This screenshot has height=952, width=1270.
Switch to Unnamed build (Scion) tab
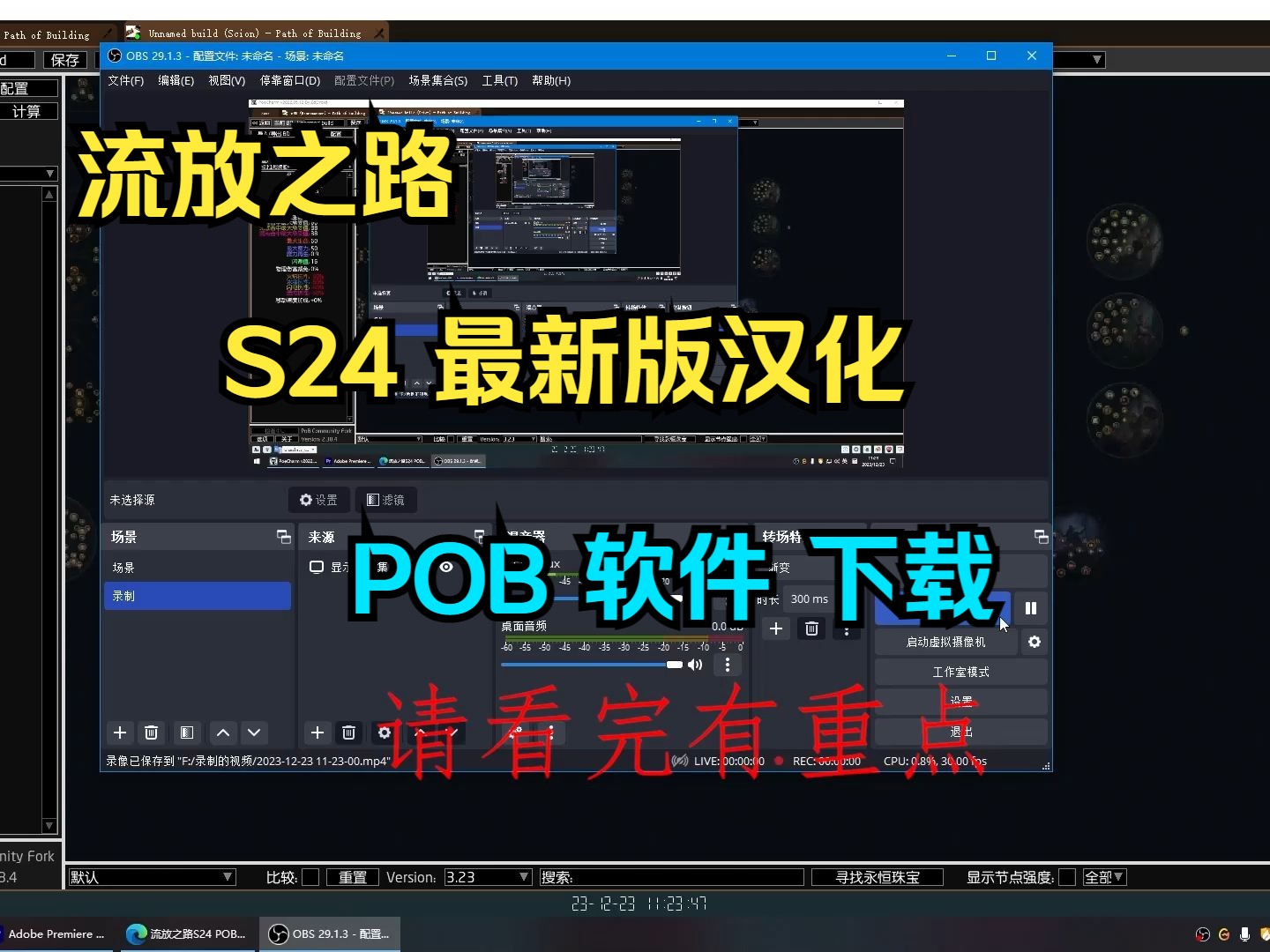click(255, 33)
